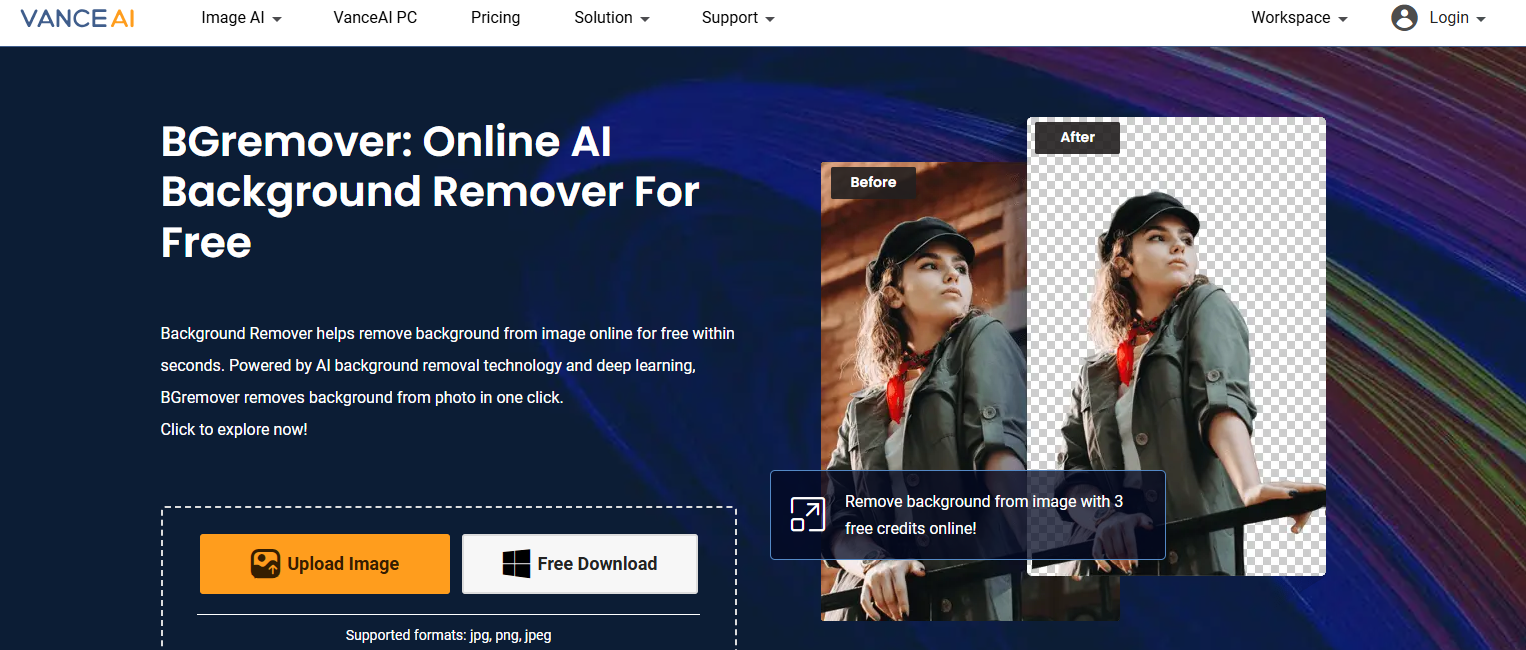Click the 3 free credits banner text
This screenshot has width=1526, height=650.
(983, 515)
